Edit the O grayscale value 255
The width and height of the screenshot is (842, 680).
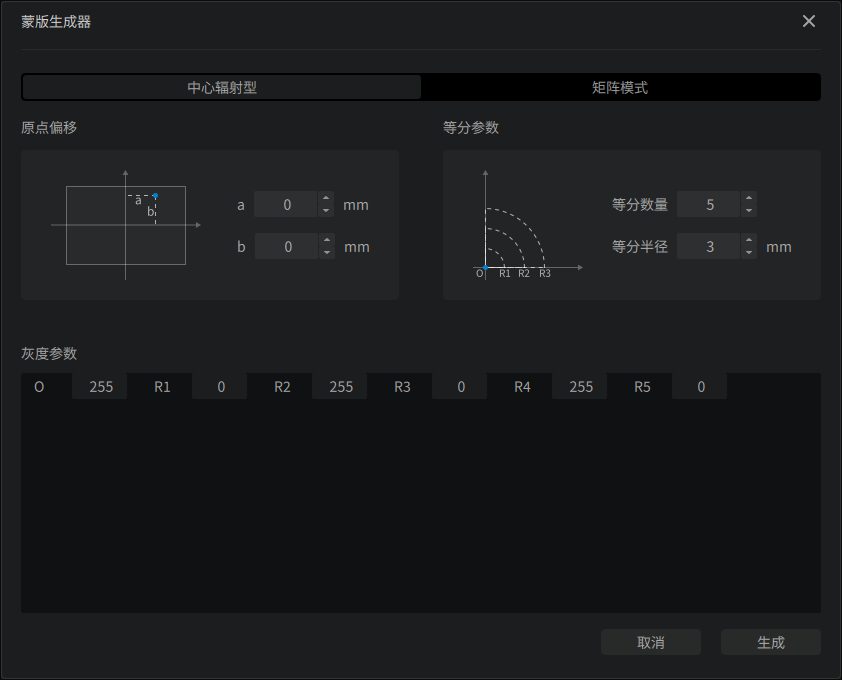coord(100,386)
